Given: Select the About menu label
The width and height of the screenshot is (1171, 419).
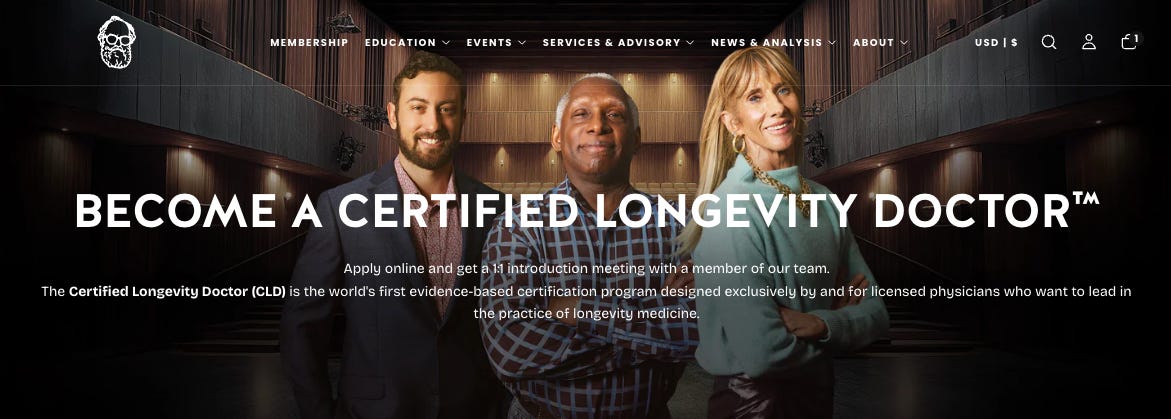Looking at the screenshot, I should click(873, 43).
